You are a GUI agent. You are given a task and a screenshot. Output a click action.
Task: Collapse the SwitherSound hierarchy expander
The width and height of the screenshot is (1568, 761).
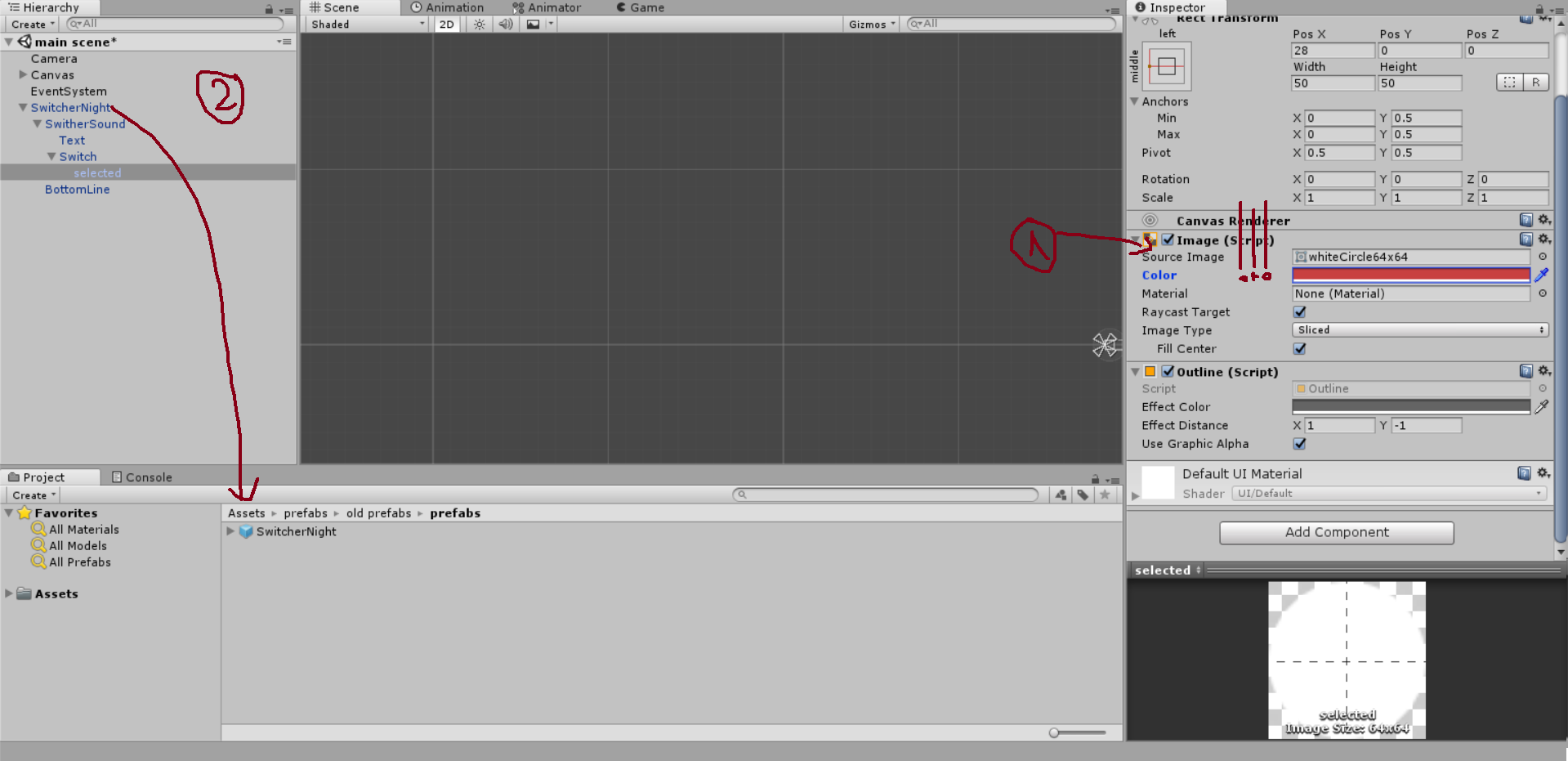(37, 123)
